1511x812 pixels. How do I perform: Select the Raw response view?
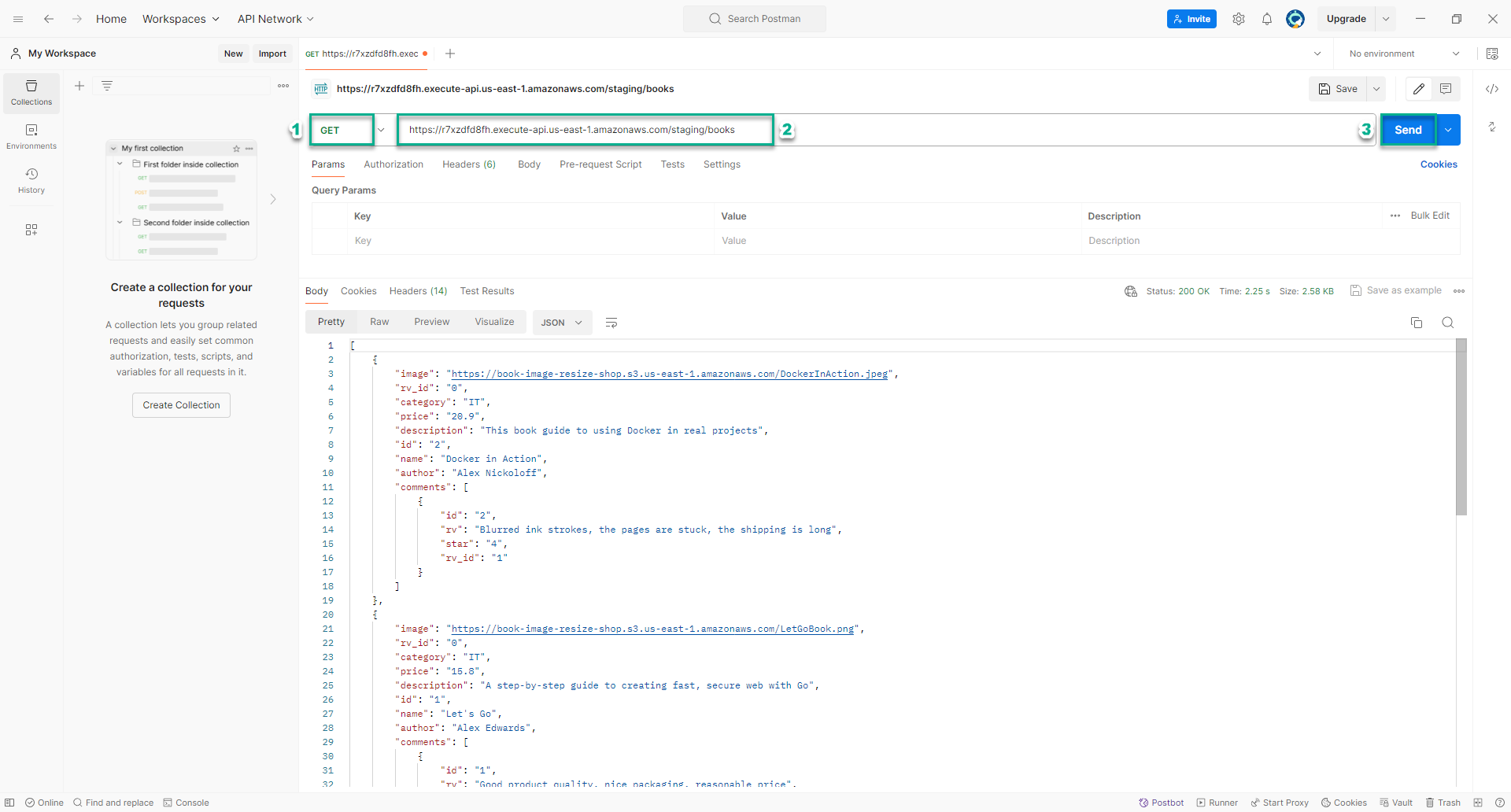click(x=379, y=322)
